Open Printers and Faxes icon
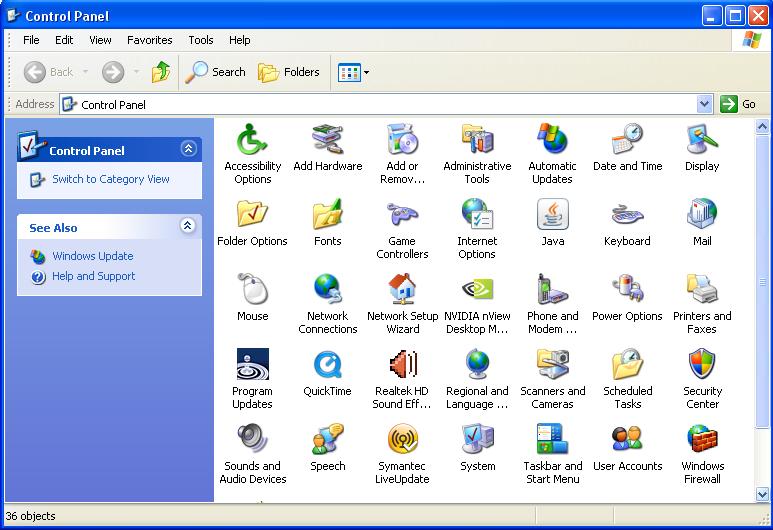 coord(702,289)
